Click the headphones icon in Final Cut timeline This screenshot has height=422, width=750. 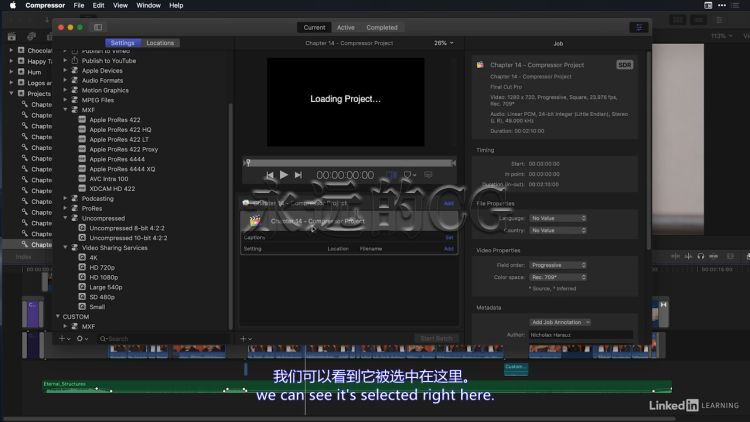coord(701,256)
